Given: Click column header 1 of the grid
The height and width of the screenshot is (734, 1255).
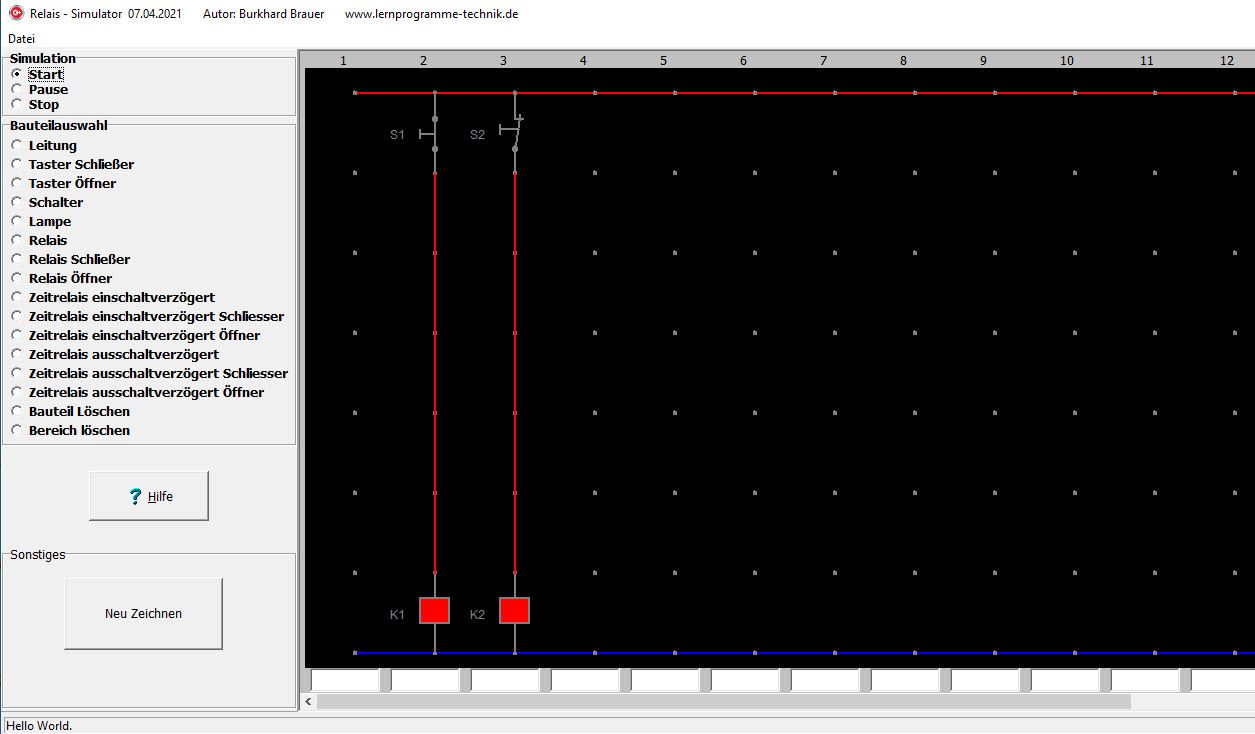Looking at the screenshot, I should [343, 61].
